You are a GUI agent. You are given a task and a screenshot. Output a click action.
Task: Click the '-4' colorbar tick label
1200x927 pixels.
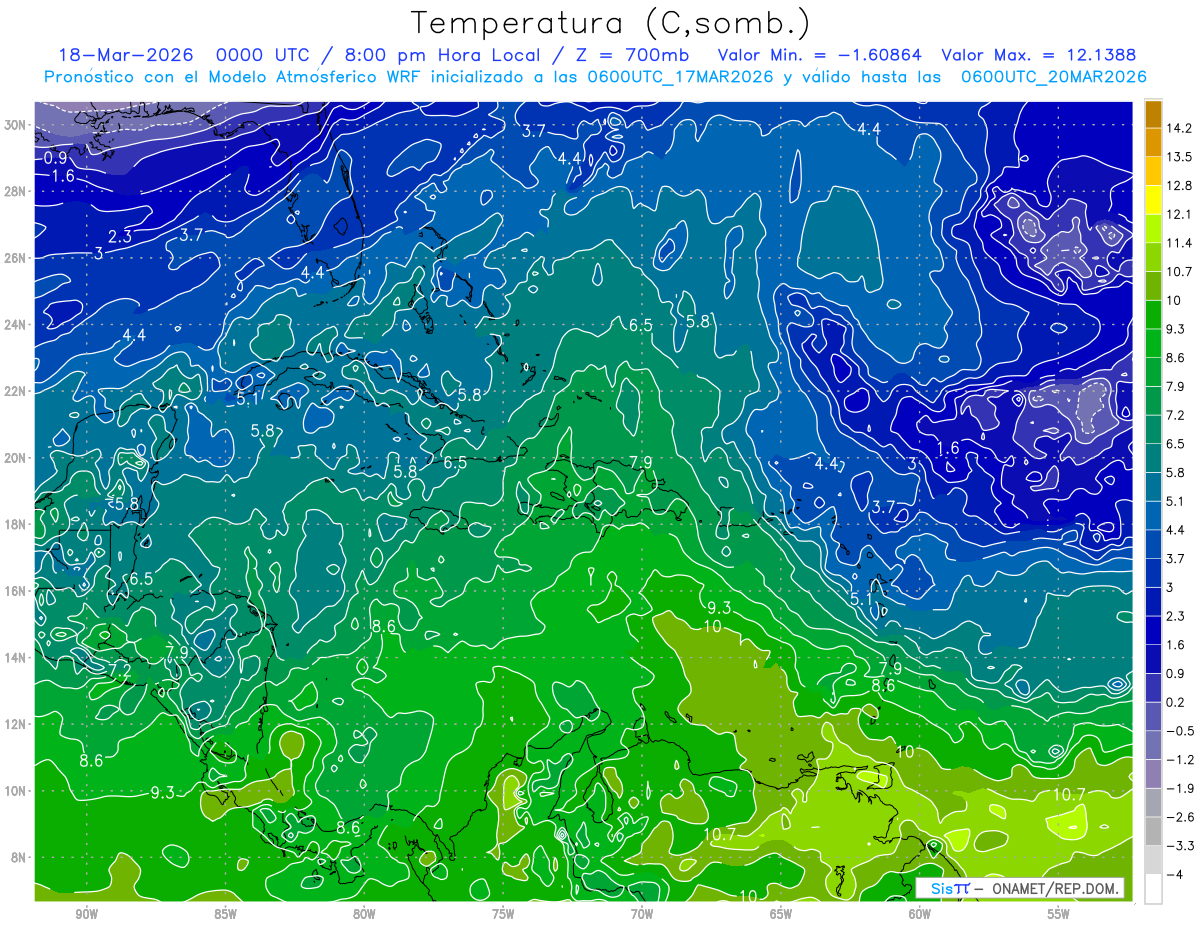(x=1175, y=875)
